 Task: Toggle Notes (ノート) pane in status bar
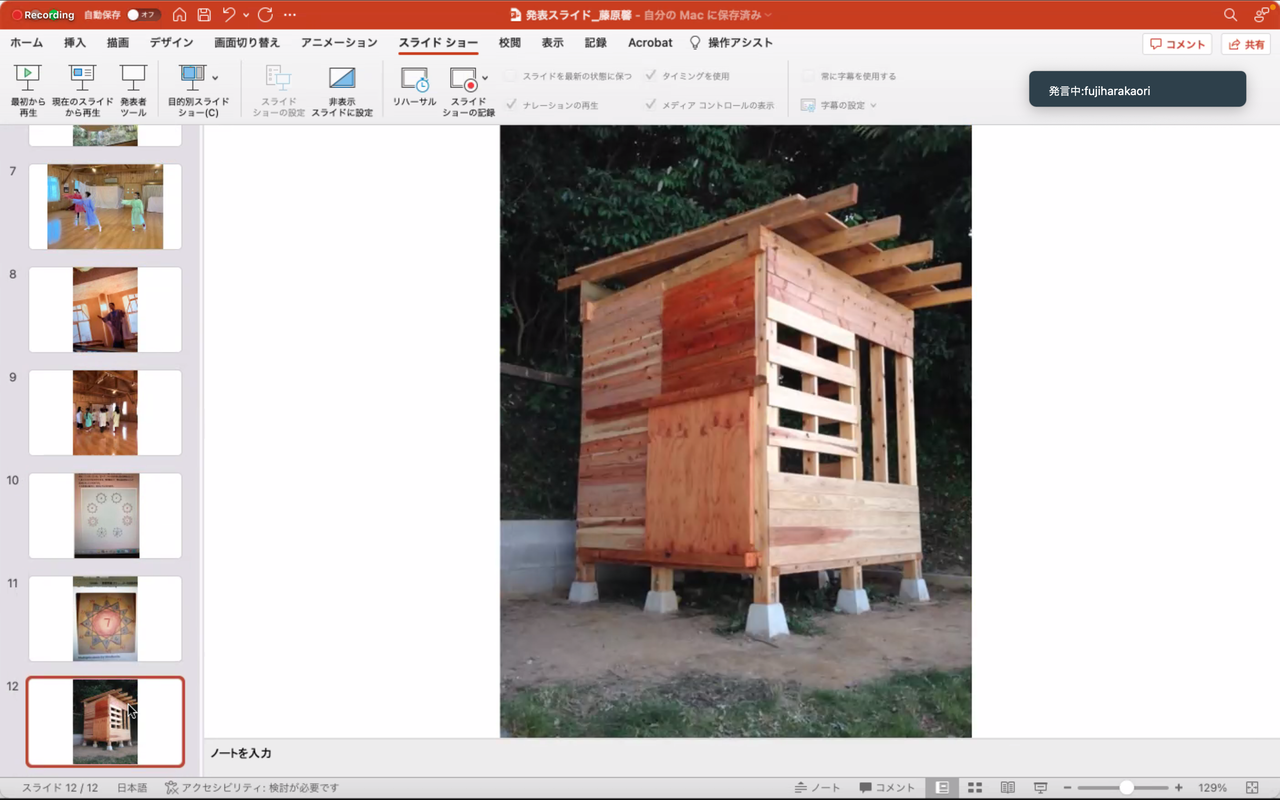818,788
